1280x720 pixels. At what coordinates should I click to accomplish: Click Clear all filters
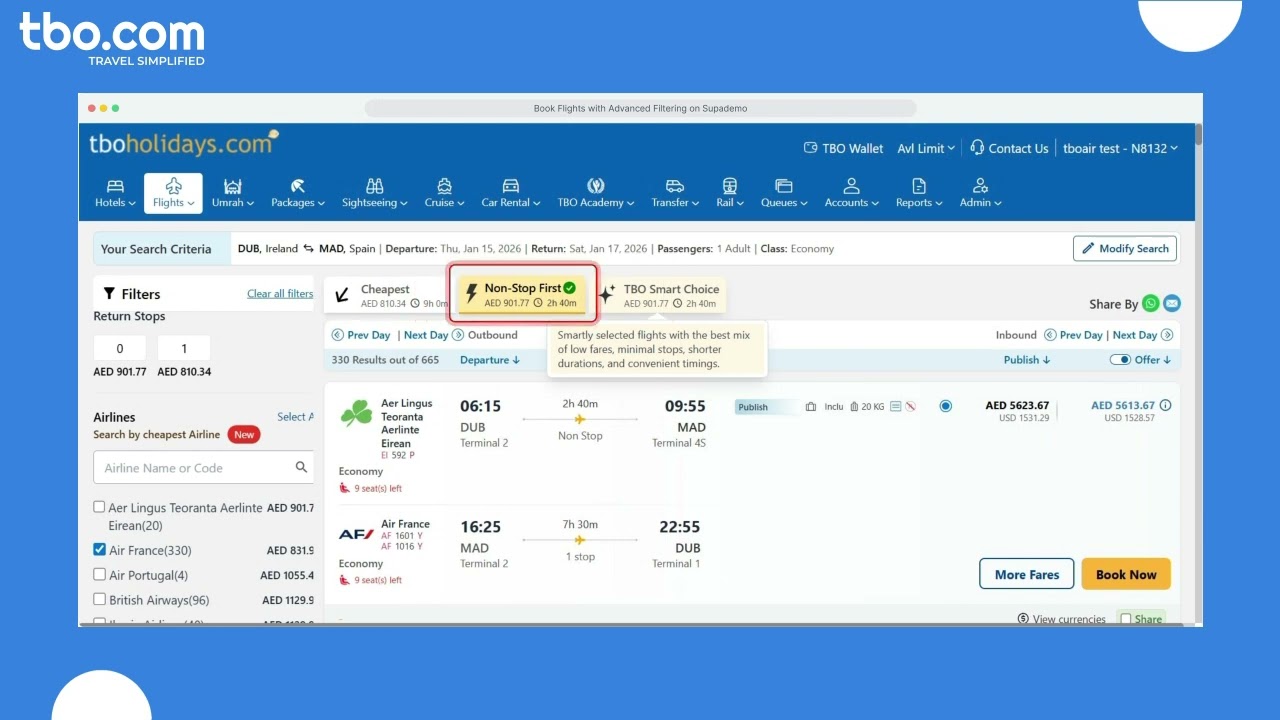point(280,294)
